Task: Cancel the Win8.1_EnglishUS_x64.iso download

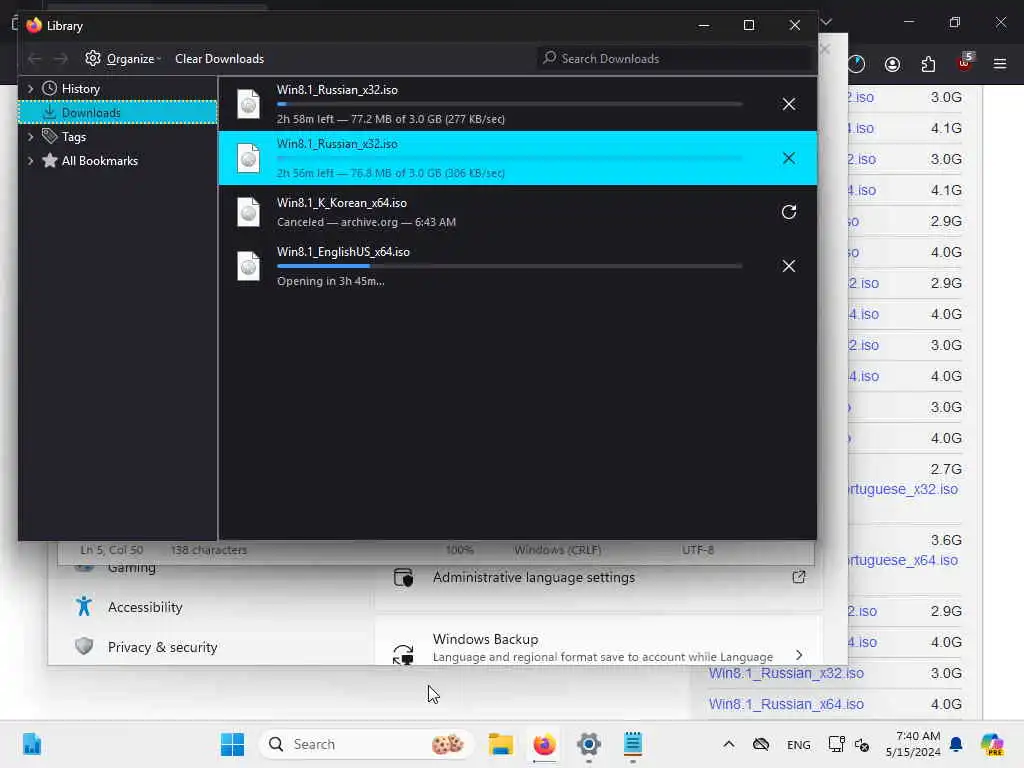Action: 788,266
